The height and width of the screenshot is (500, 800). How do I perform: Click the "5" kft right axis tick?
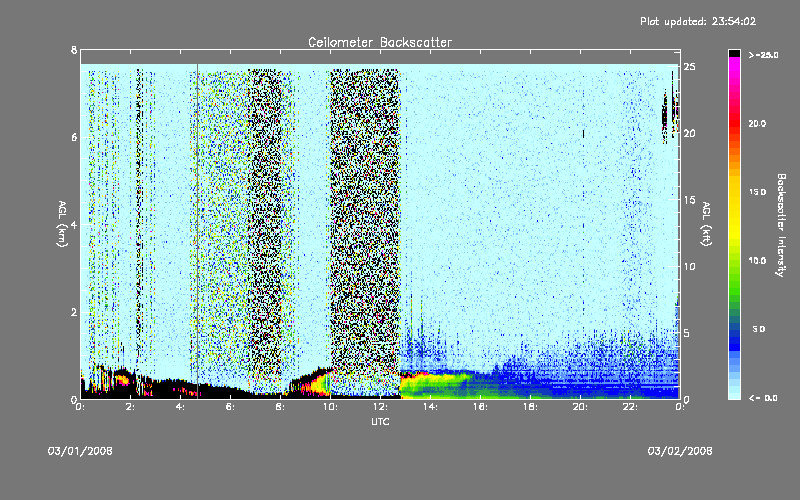tap(687, 333)
